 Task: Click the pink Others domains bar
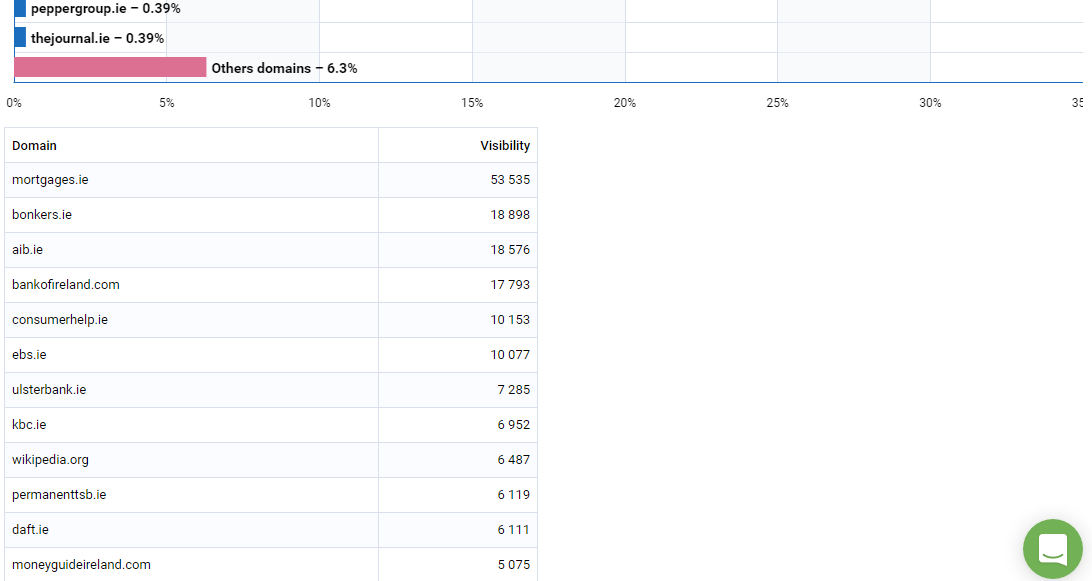pos(110,68)
